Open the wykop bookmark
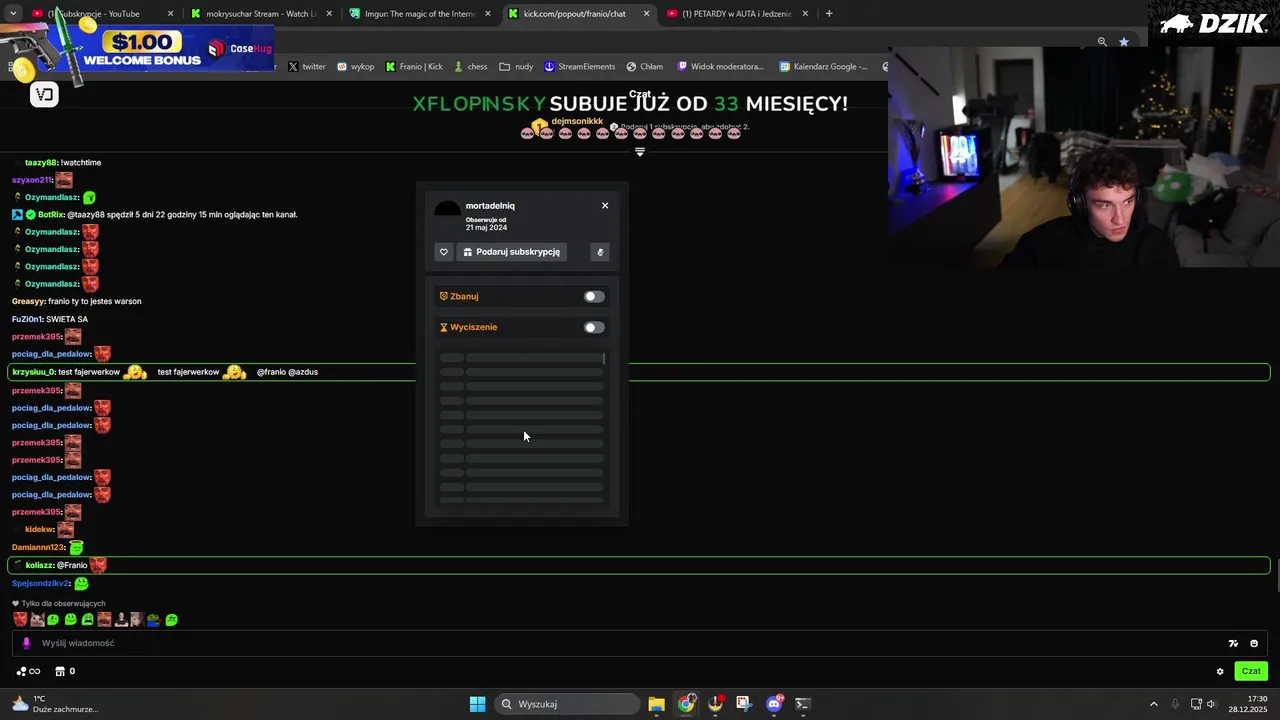 [x=356, y=67]
